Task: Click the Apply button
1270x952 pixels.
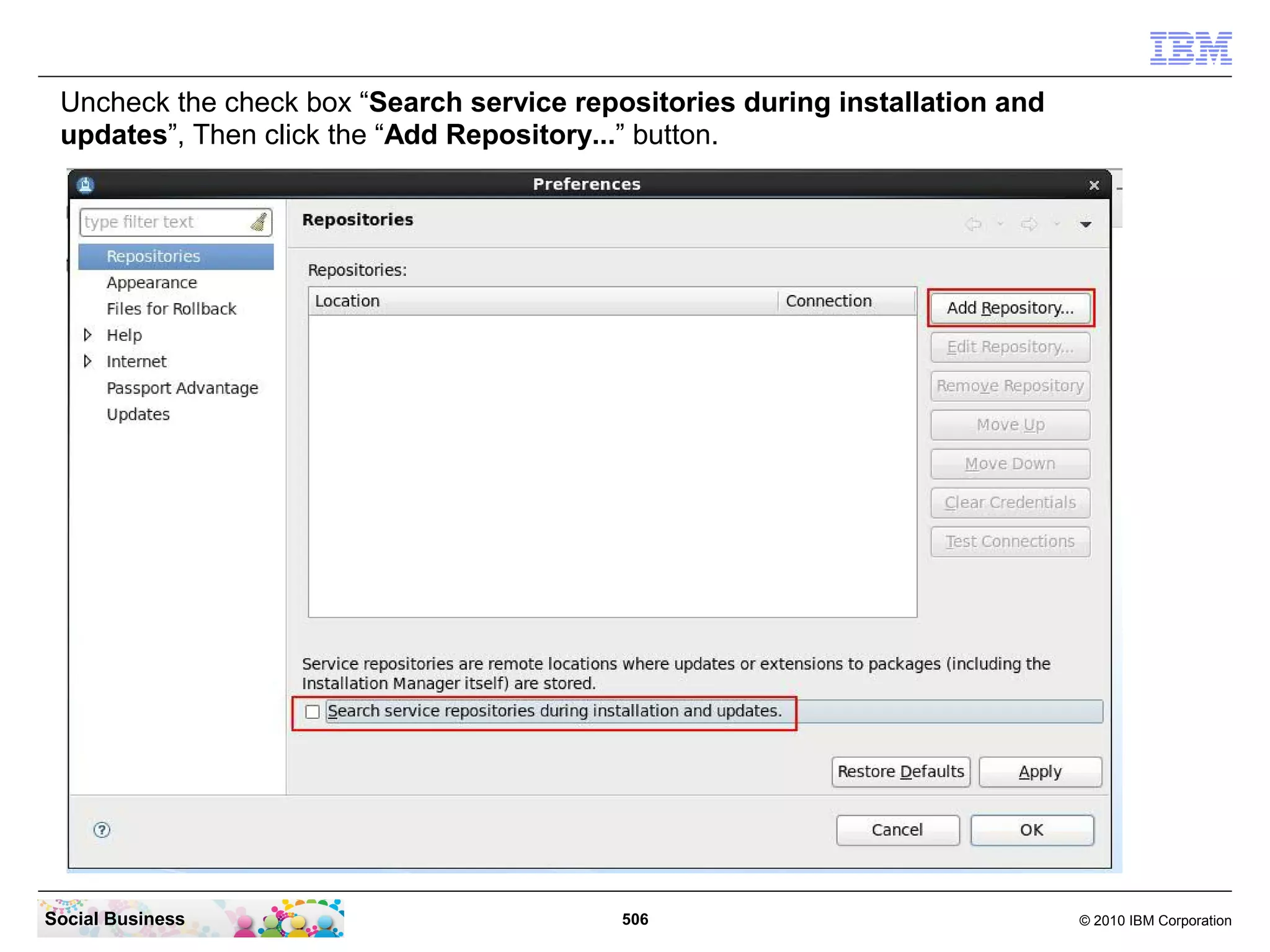Action: tap(1040, 772)
